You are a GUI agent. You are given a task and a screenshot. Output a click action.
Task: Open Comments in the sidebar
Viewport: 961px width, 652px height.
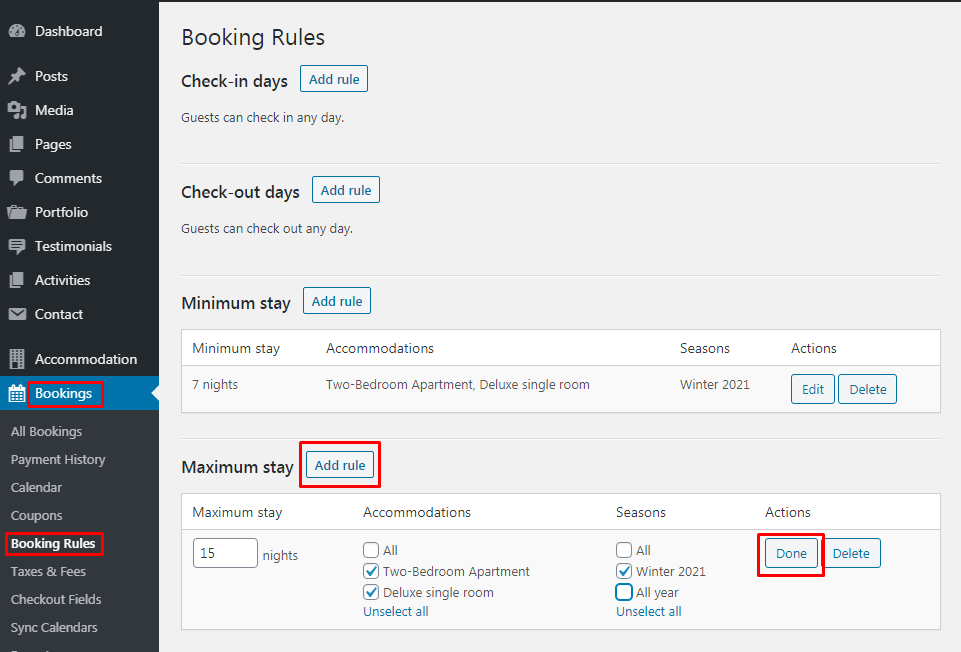(x=69, y=178)
